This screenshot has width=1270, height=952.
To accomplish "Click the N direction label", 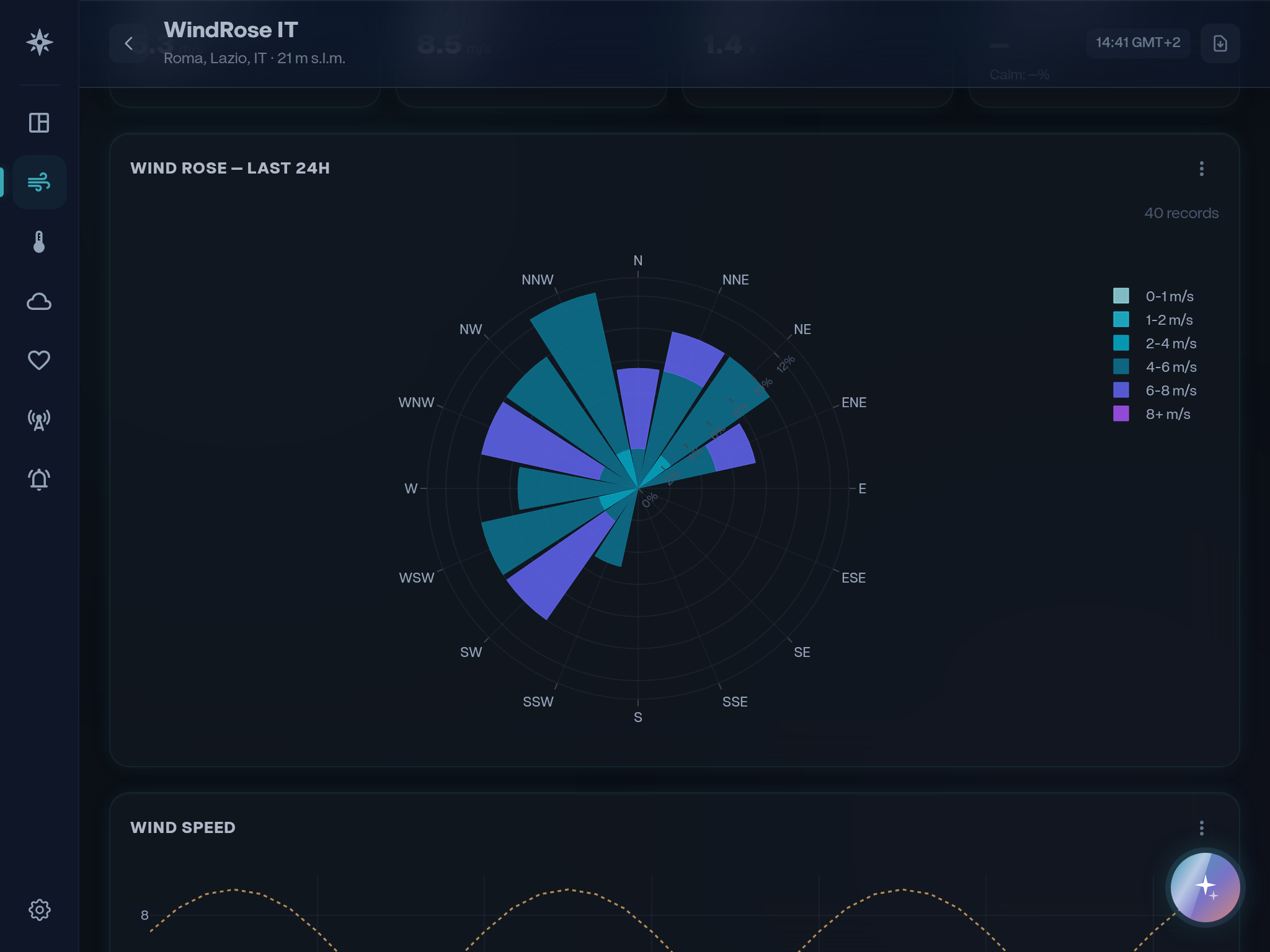I will click(638, 261).
